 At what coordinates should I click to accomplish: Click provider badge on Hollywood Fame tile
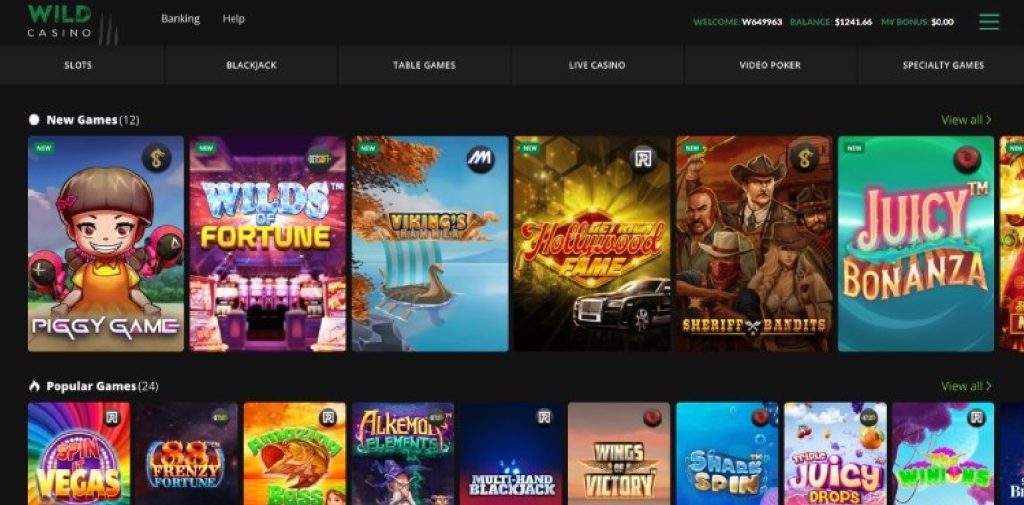(643, 159)
